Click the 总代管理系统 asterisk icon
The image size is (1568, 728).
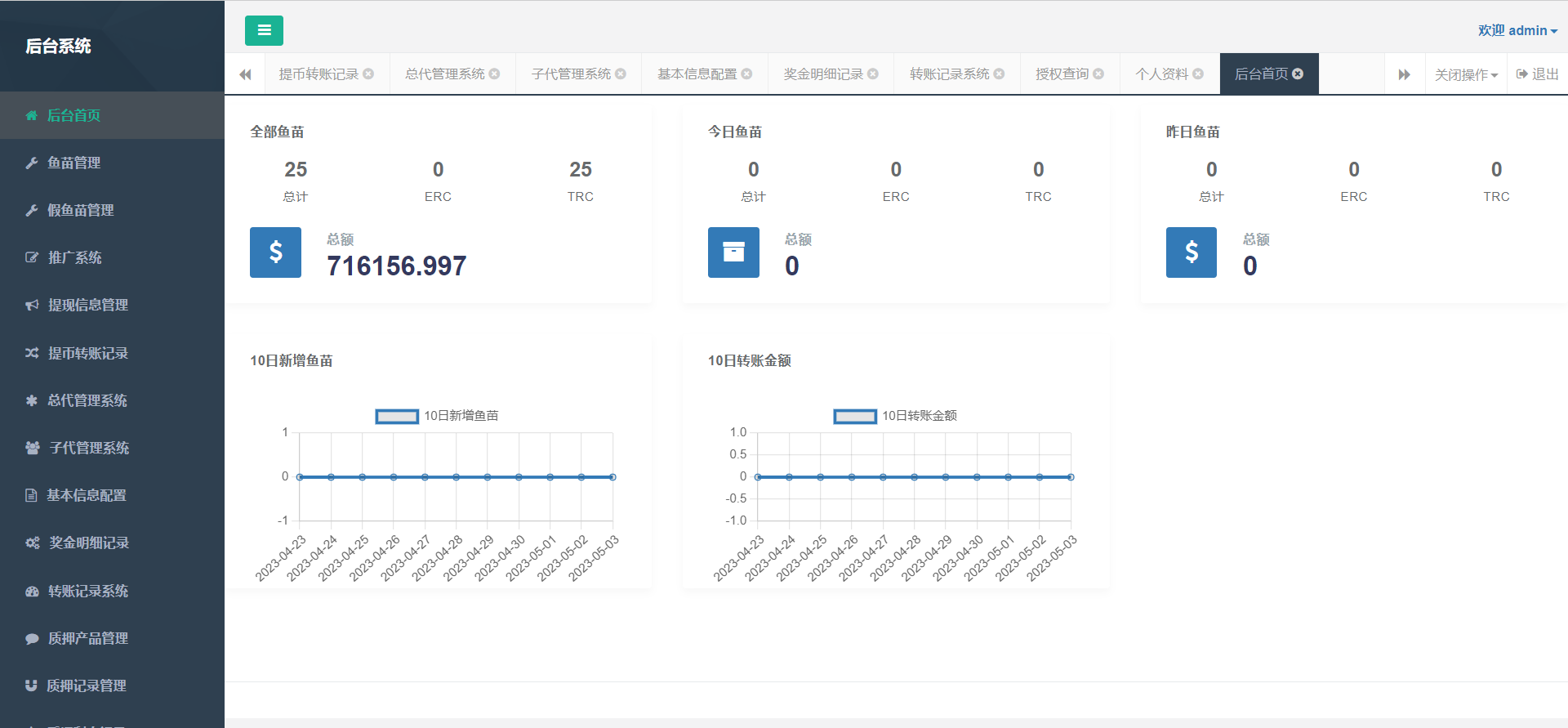pos(32,400)
